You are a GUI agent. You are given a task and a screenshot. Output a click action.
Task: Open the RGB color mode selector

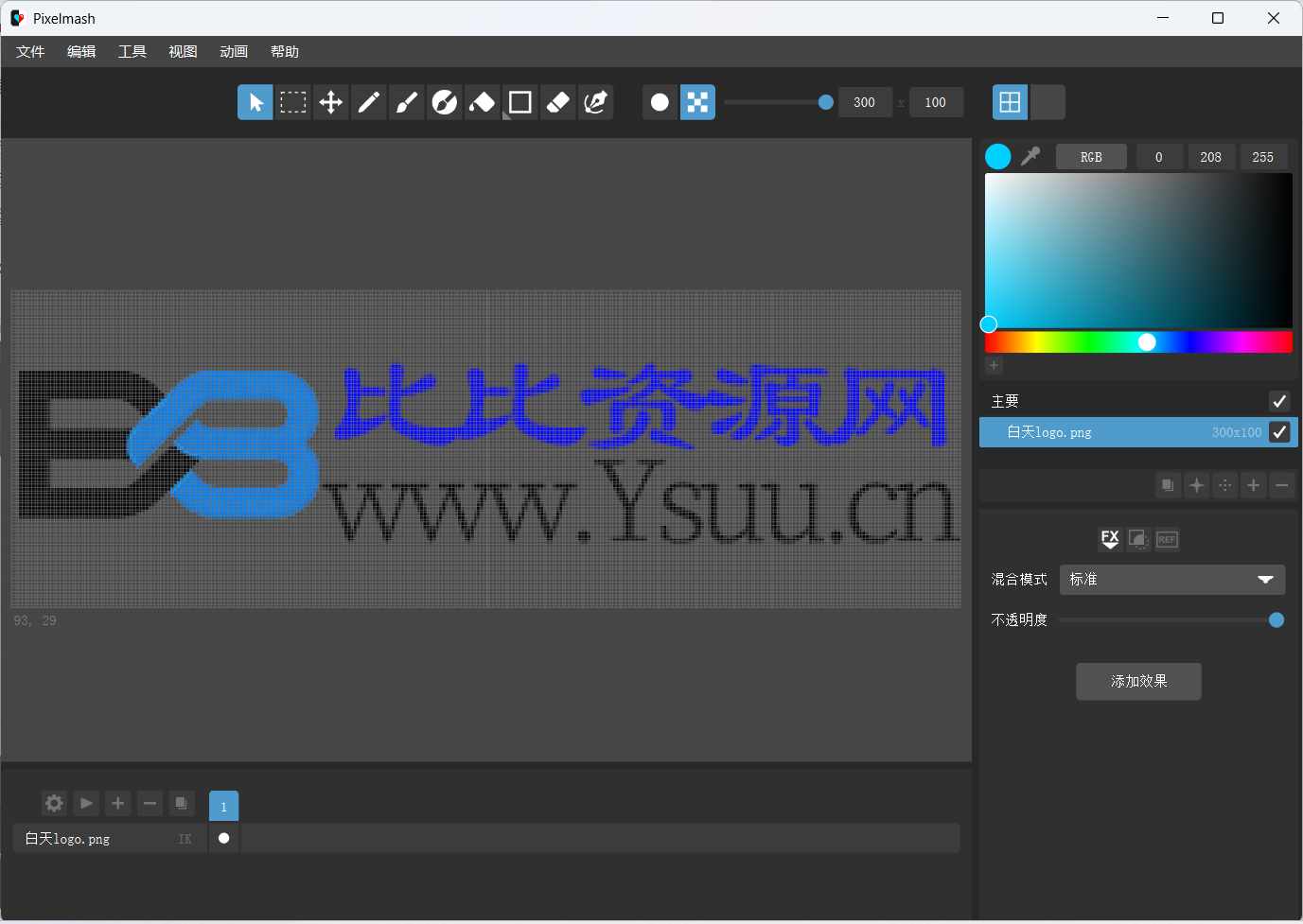coord(1091,157)
